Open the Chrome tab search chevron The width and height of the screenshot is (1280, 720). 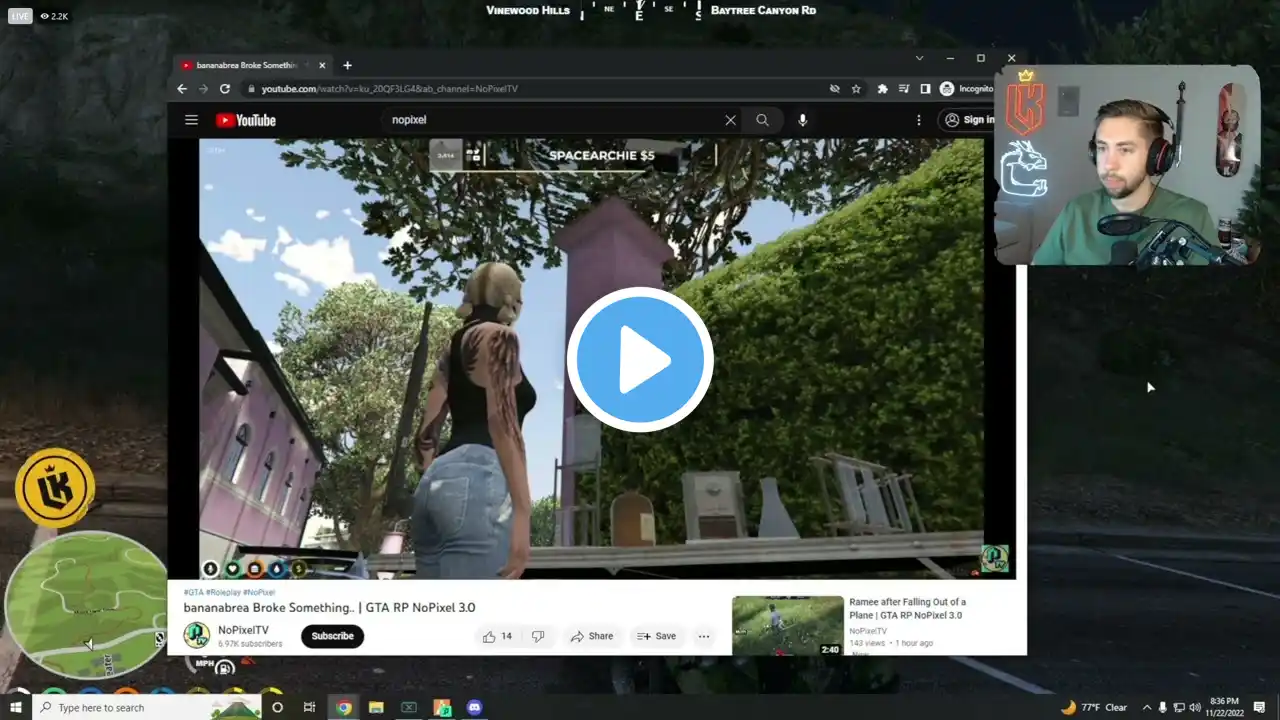tap(919, 58)
